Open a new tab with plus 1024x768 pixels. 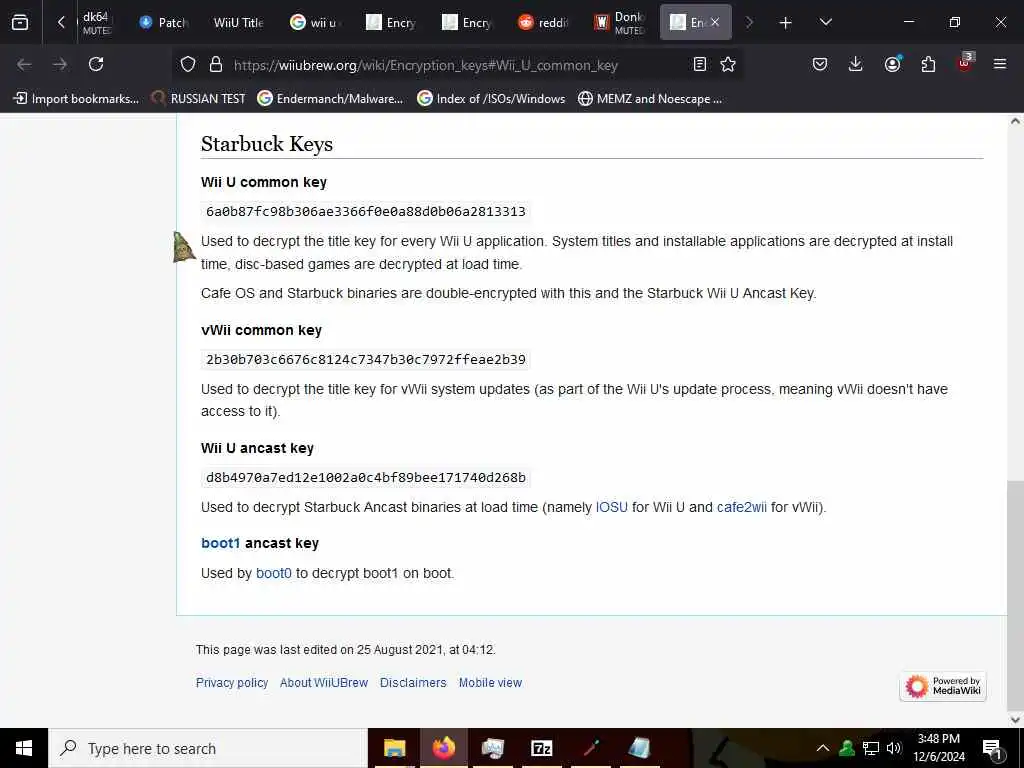click(785, 23)
